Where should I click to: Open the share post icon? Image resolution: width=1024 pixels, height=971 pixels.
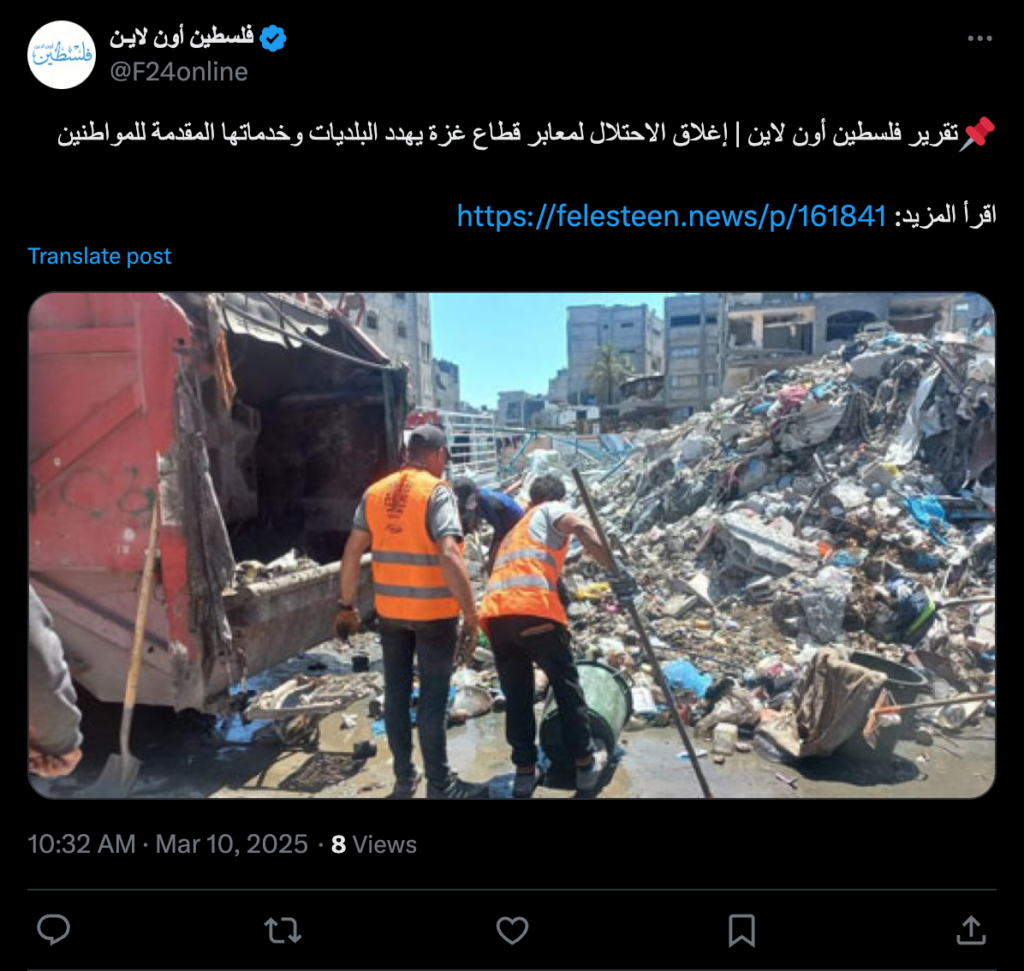pos(971,930)
